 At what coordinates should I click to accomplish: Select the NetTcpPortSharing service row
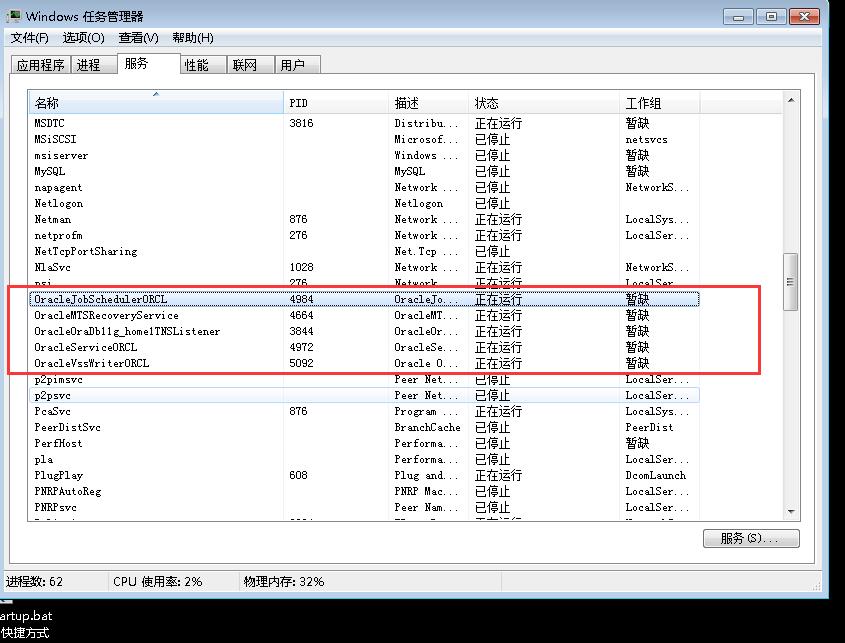(x=364, y=251)
